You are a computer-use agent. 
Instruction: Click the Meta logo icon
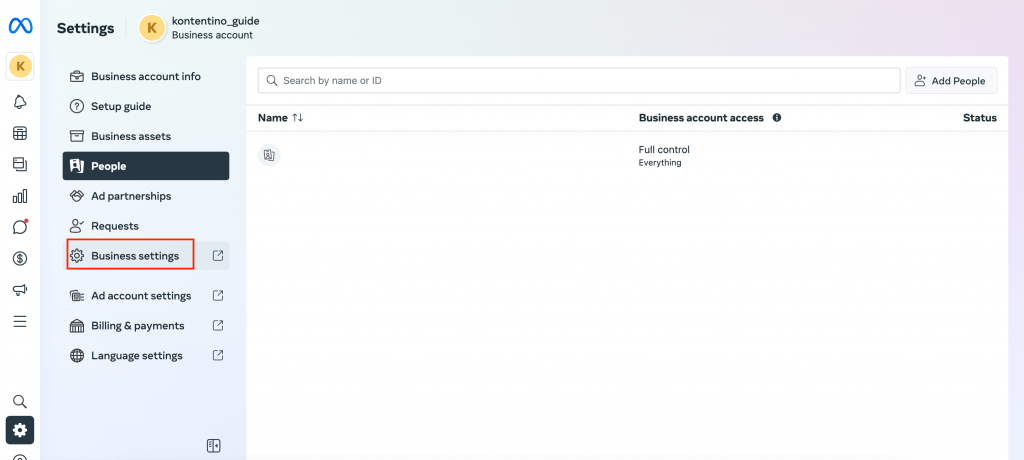tap(20, 27)
